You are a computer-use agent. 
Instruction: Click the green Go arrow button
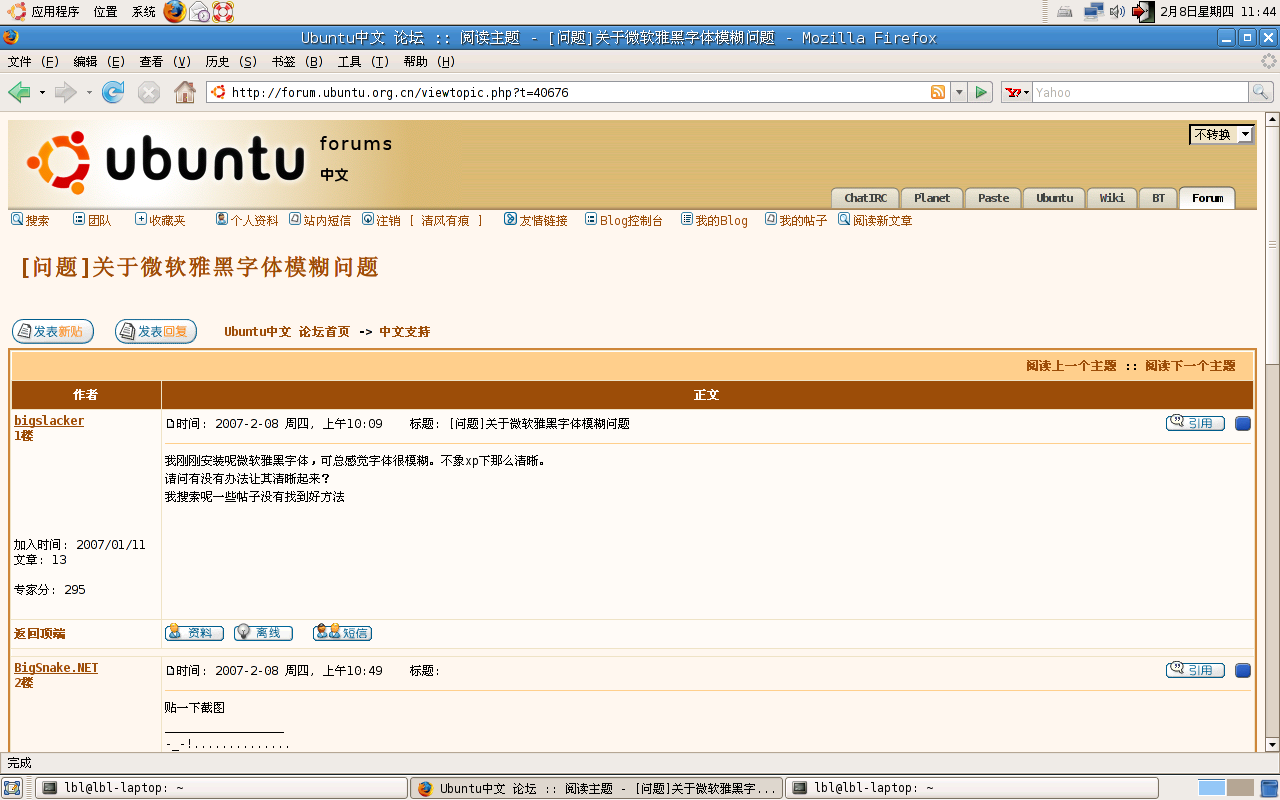coord(981,92)
